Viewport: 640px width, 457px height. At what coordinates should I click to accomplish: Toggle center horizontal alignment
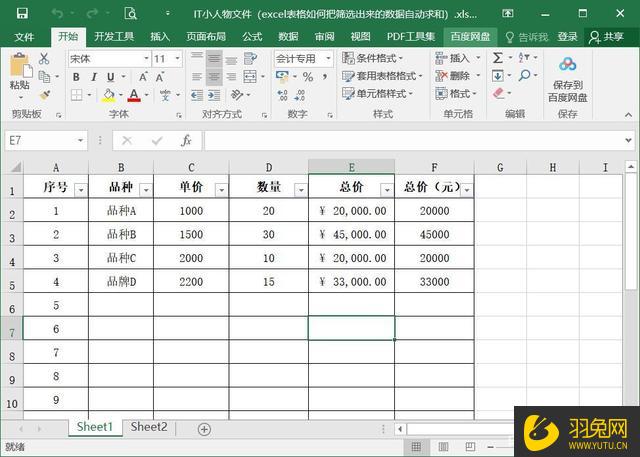click(x=214, y=77)
